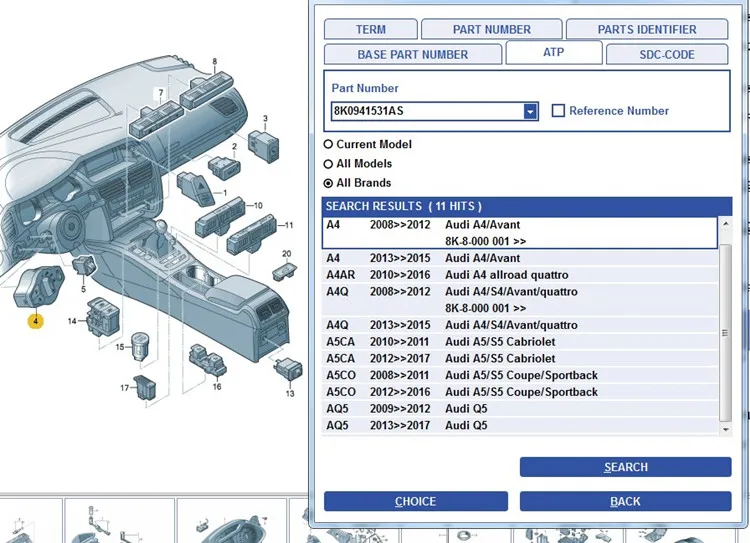750x543 pixels.
Task: Open the PARTS IDENTIFIER tab
Action: [x=647, y=29]
